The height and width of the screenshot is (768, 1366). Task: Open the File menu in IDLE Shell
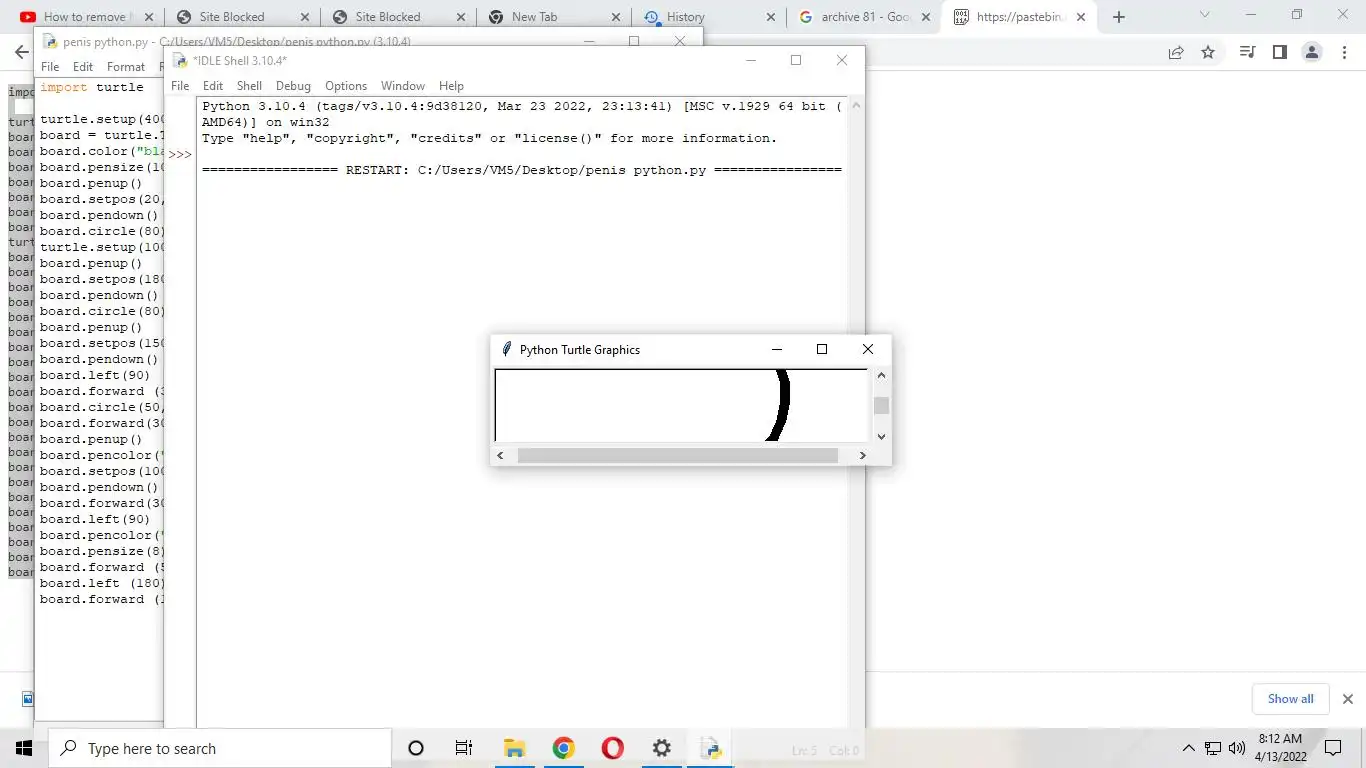[x=180, y=86]
